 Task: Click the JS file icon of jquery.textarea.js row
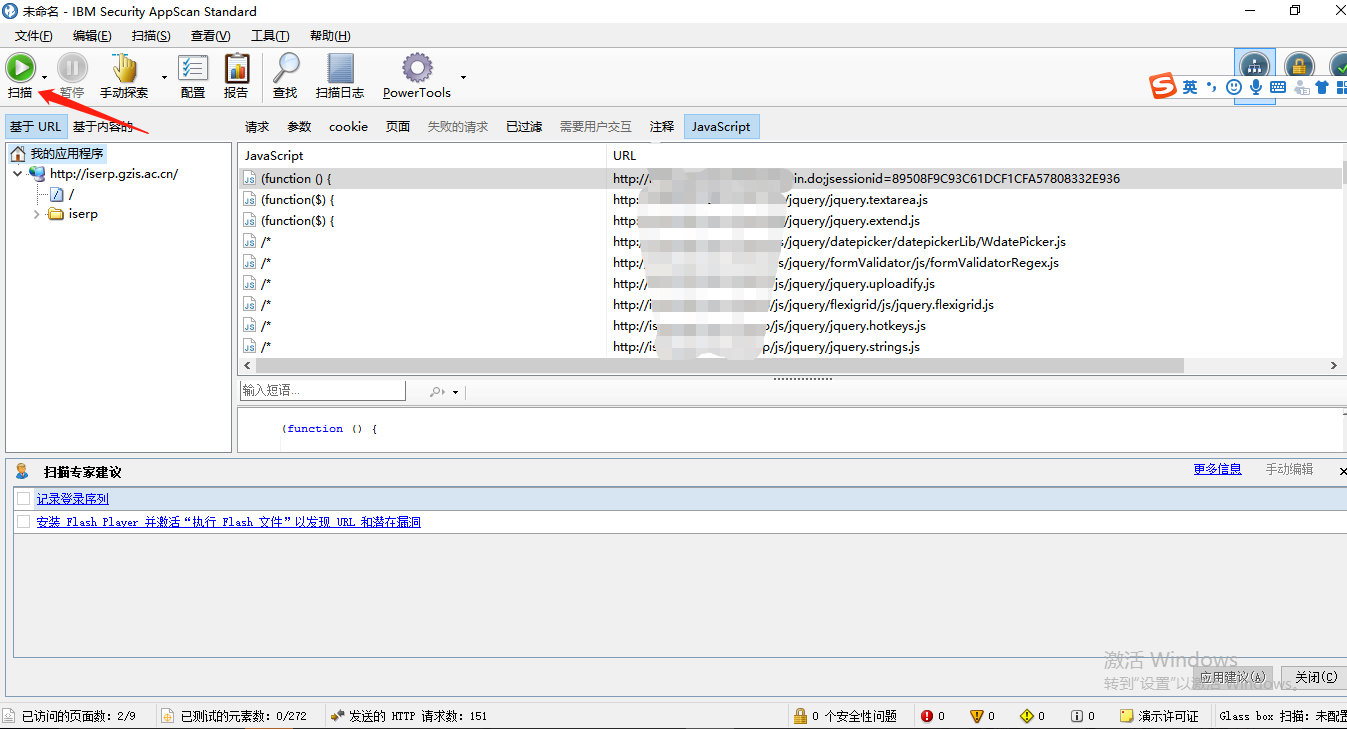[x=249, y=200]
